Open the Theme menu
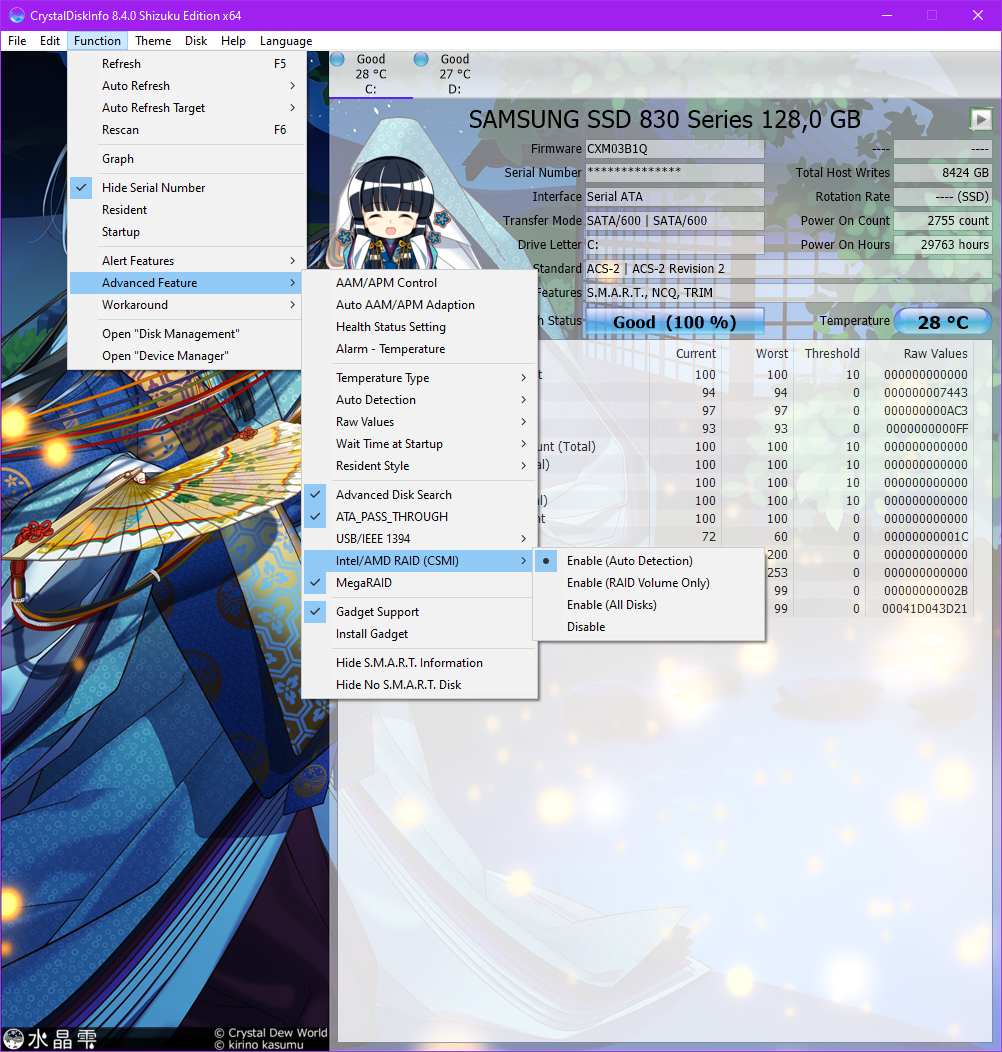 click(x=153, y=41)
